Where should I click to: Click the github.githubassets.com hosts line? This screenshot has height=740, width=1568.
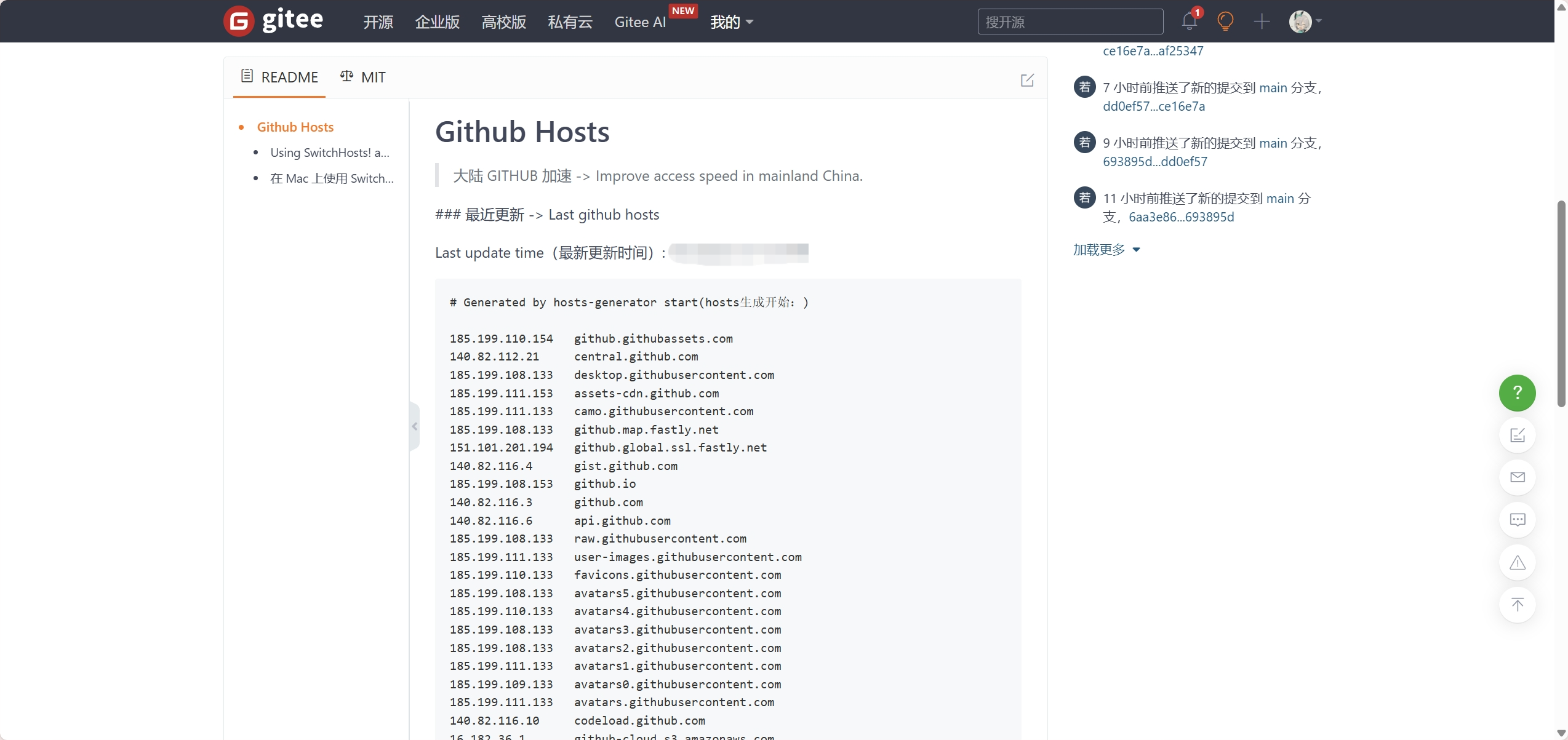coord(591,339)
